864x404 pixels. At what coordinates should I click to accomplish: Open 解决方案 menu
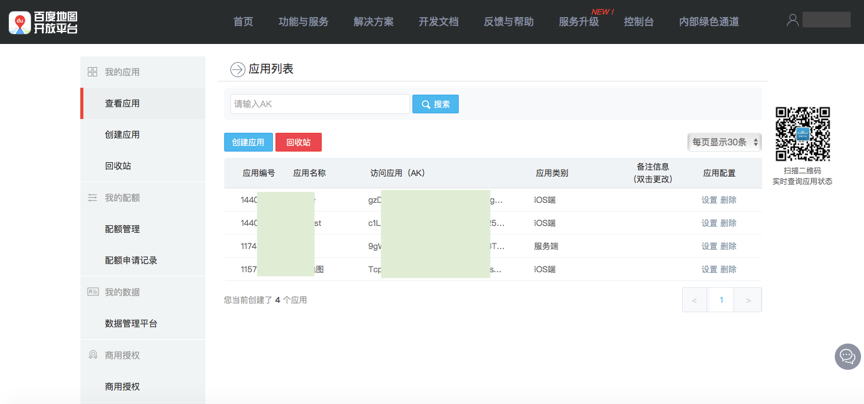[x=374, y=22]
